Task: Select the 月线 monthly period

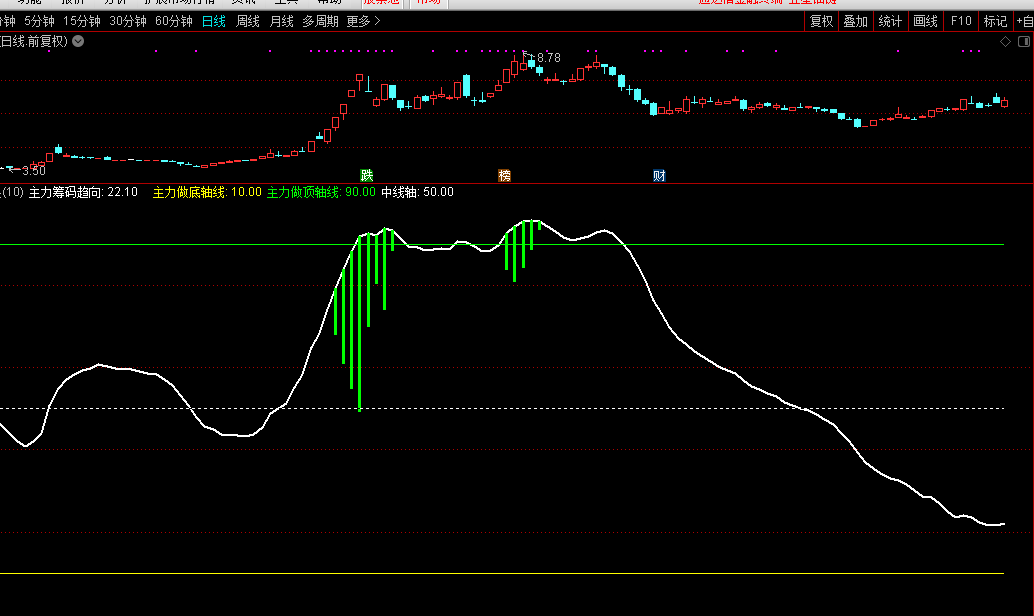Action: point(282,21)
